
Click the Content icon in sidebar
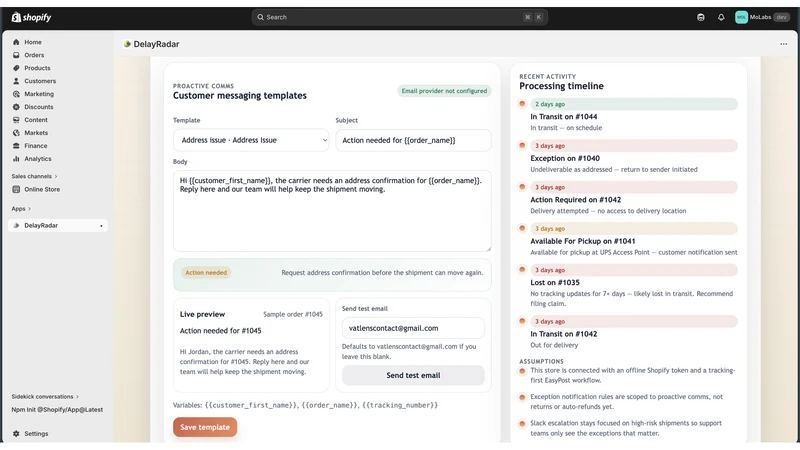pos(16,120)
